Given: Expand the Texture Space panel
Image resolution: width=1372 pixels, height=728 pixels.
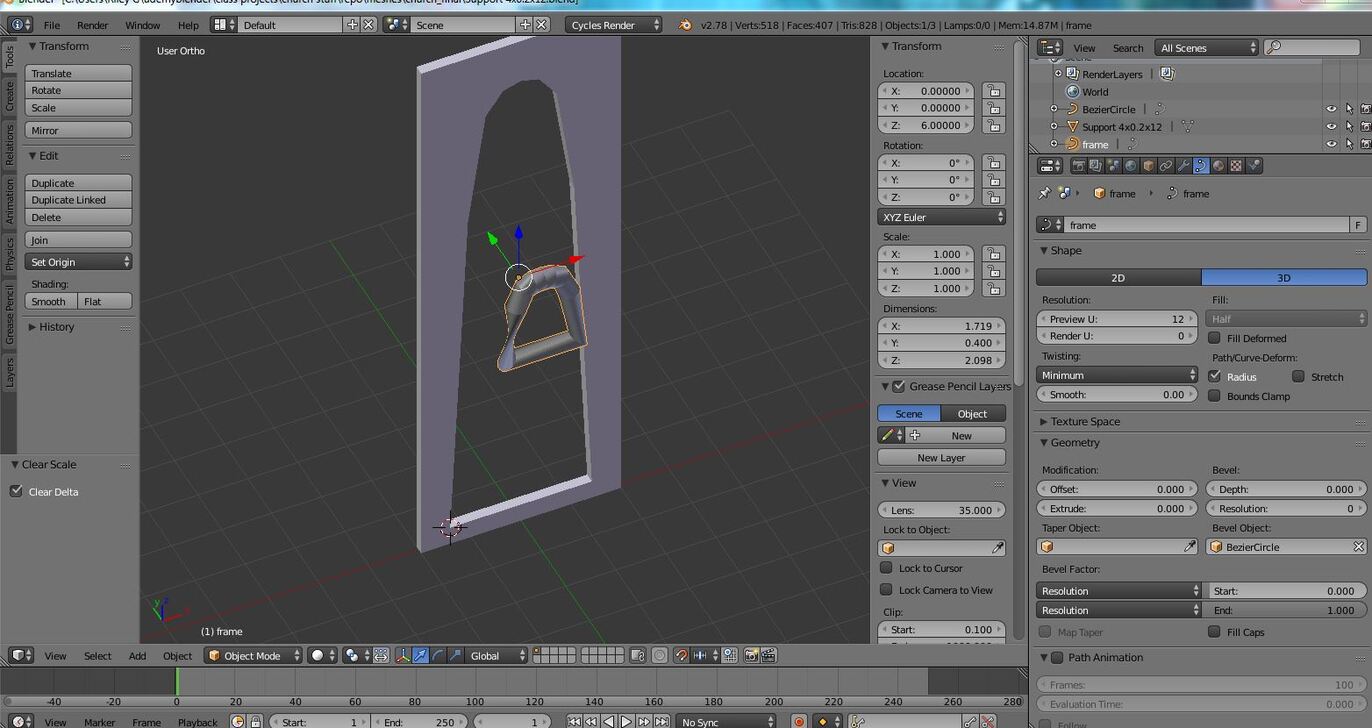Looking at the screenshot, I should pyautogui.click(x=1084, y=421).
